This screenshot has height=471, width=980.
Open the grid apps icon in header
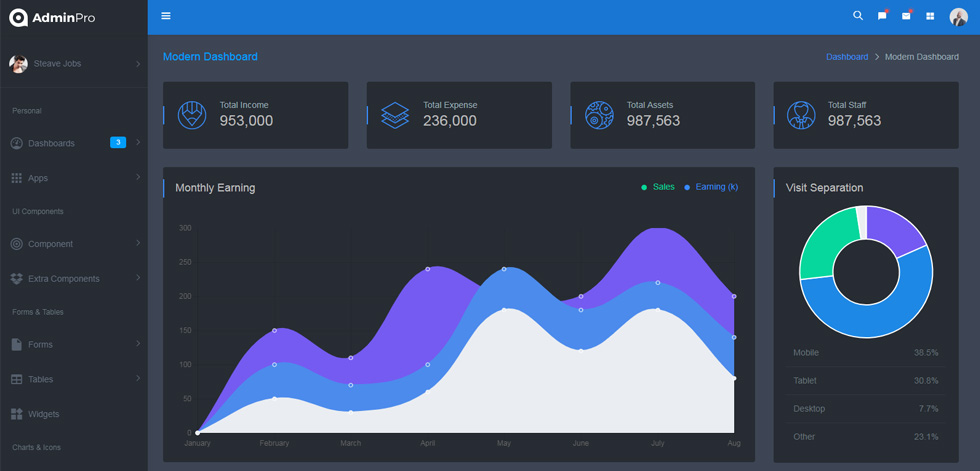[930, 16]
